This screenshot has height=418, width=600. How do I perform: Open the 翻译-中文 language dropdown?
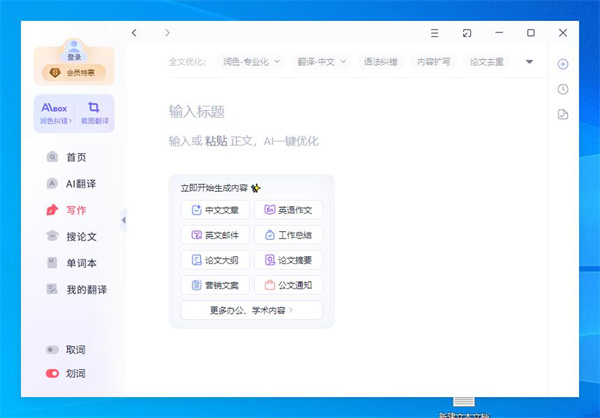click(322, 62)
